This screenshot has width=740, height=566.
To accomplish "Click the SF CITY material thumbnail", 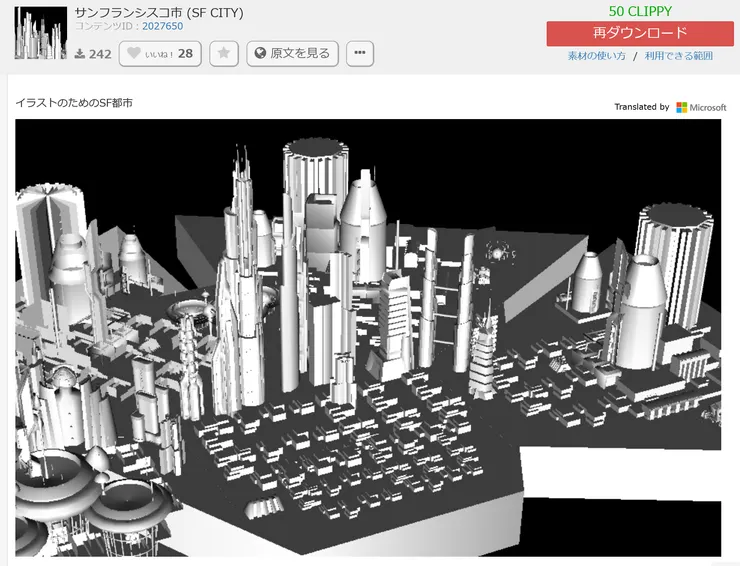I will tap(41, 33).
